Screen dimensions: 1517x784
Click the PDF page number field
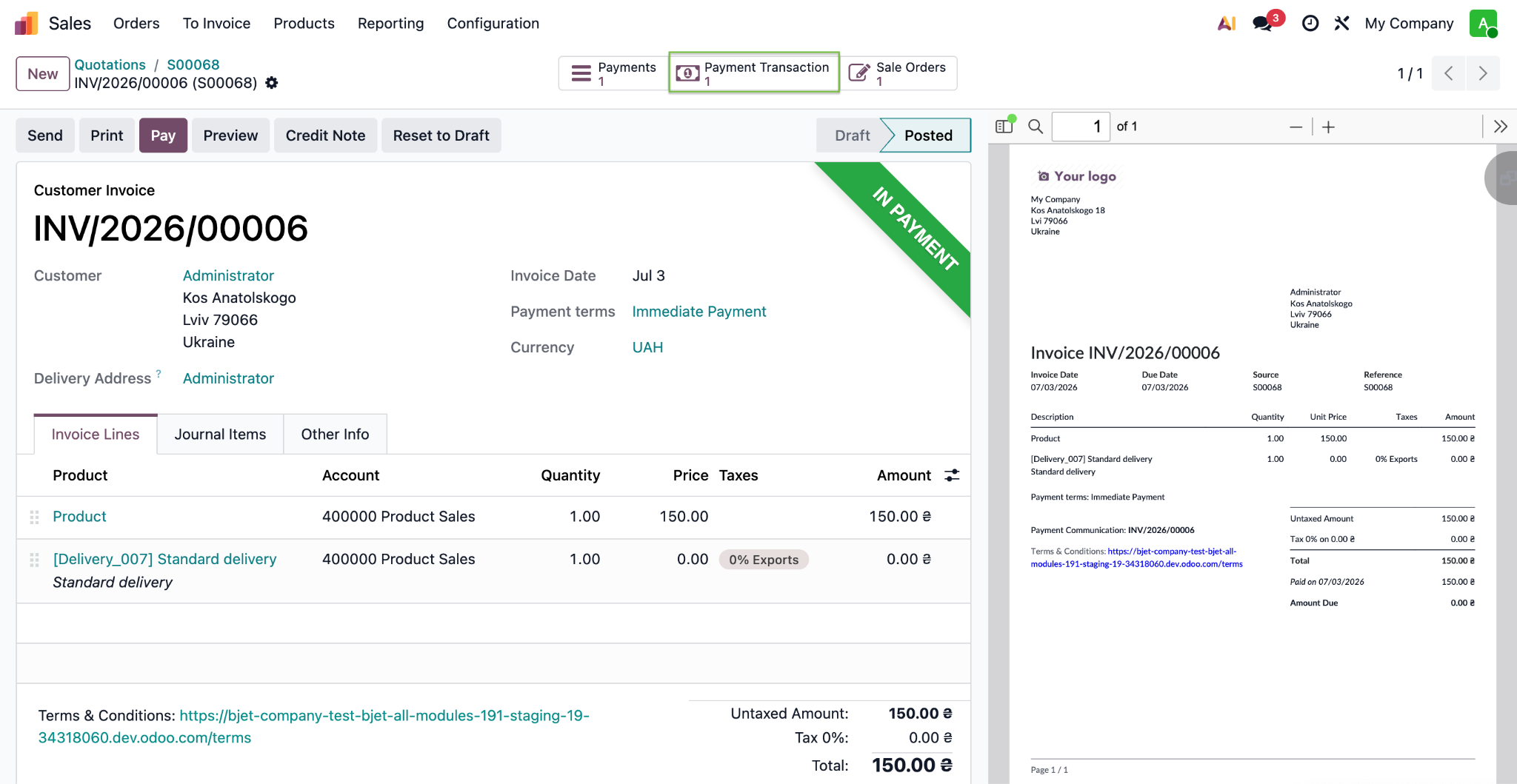pyautogui.click(x=1081, y=127)
